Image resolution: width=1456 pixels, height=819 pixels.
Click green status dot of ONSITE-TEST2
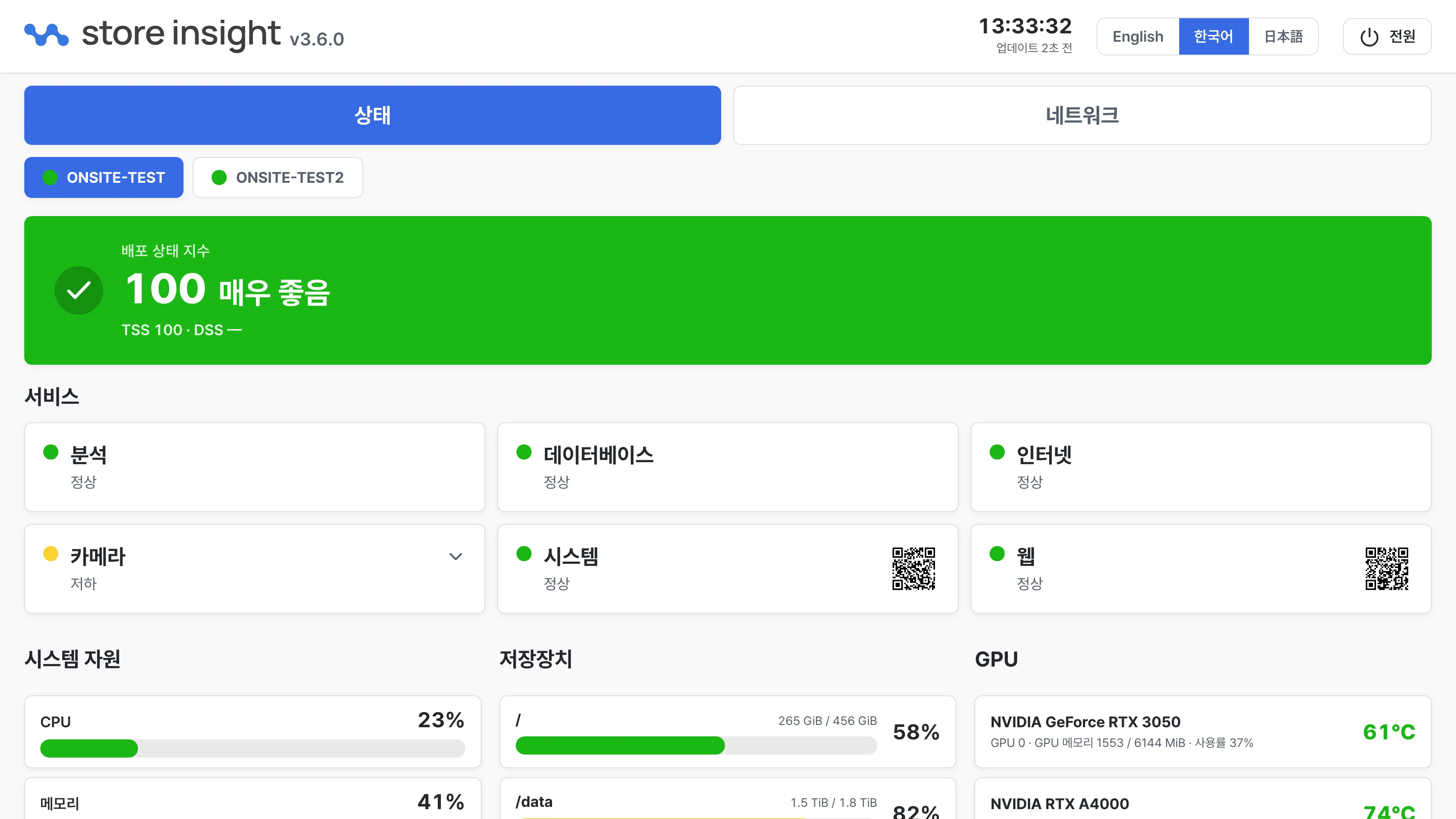(219, 177)
